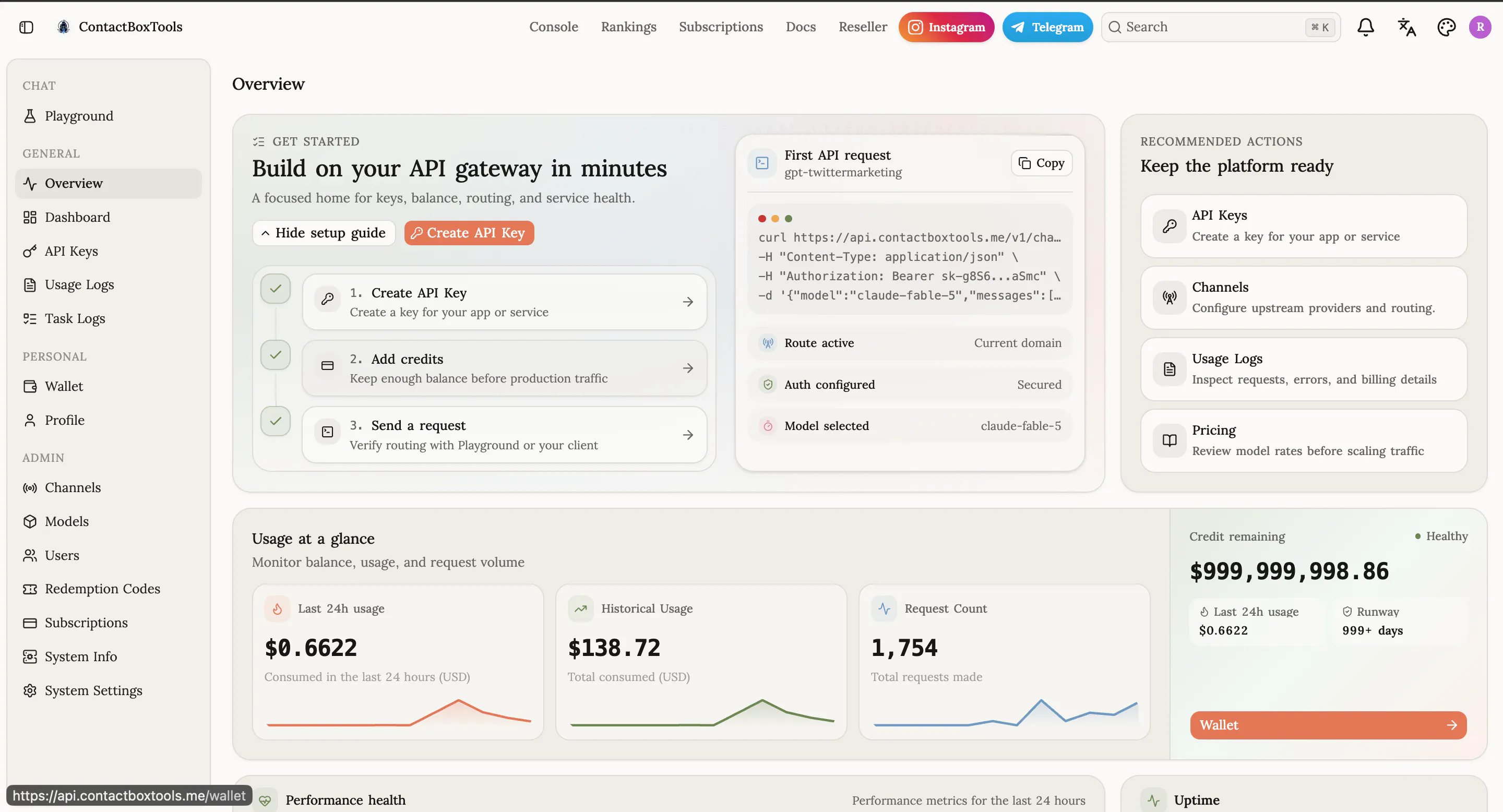
Task: Open the API Keys recommended action card
Action: coord(1304,226)
